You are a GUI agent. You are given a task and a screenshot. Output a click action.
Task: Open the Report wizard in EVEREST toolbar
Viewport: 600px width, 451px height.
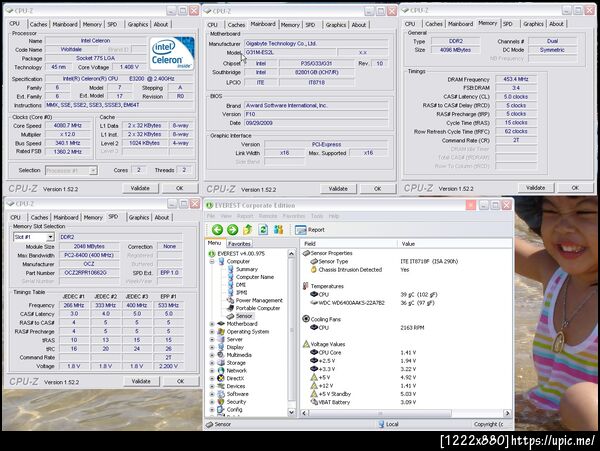pyautogui.click(x=310, y=230)
